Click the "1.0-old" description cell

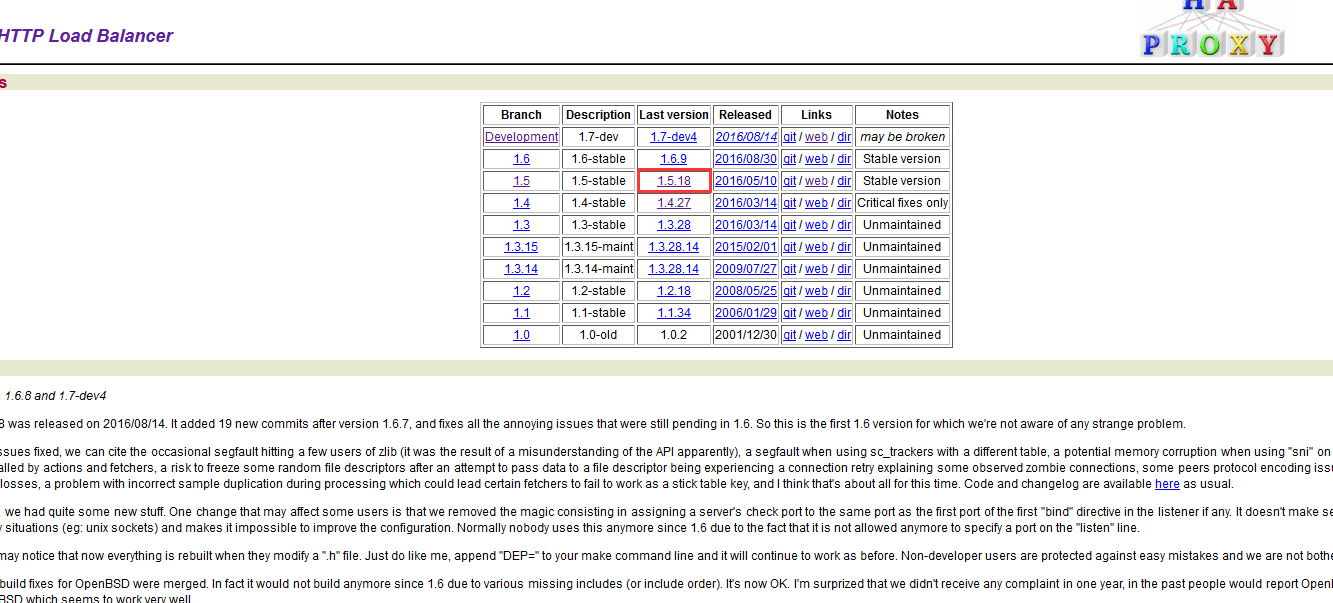[598, 335]
